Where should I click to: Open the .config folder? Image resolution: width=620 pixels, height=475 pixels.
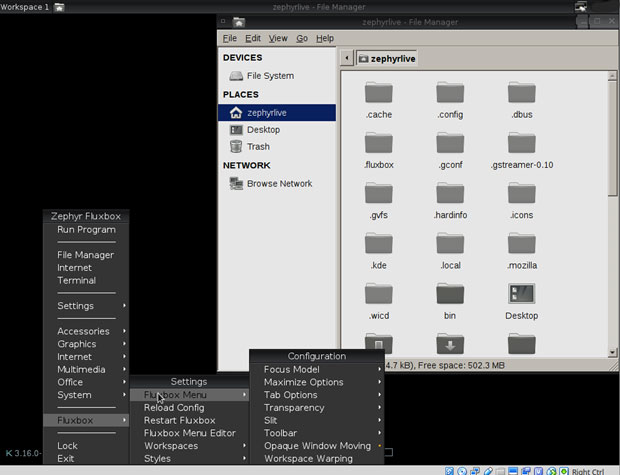click(x=450, y=94)
